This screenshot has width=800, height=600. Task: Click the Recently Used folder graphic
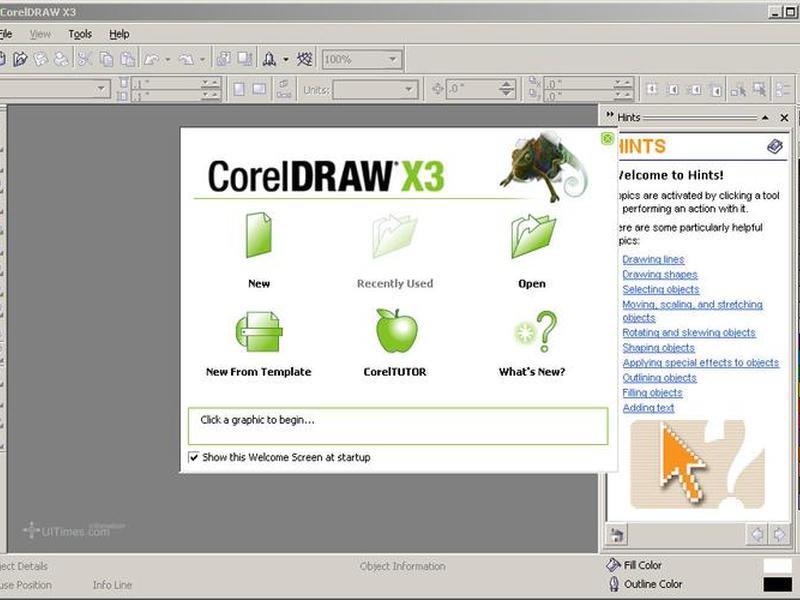[394, 236]
